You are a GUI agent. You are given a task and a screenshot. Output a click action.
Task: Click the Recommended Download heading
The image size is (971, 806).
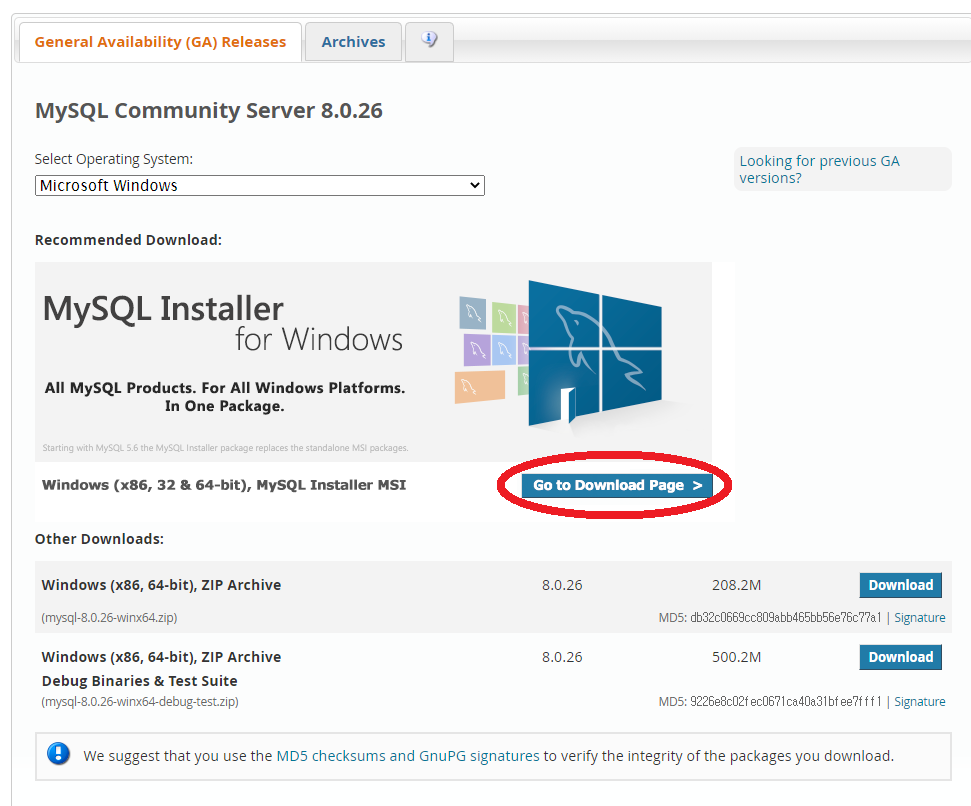point(128,240)
